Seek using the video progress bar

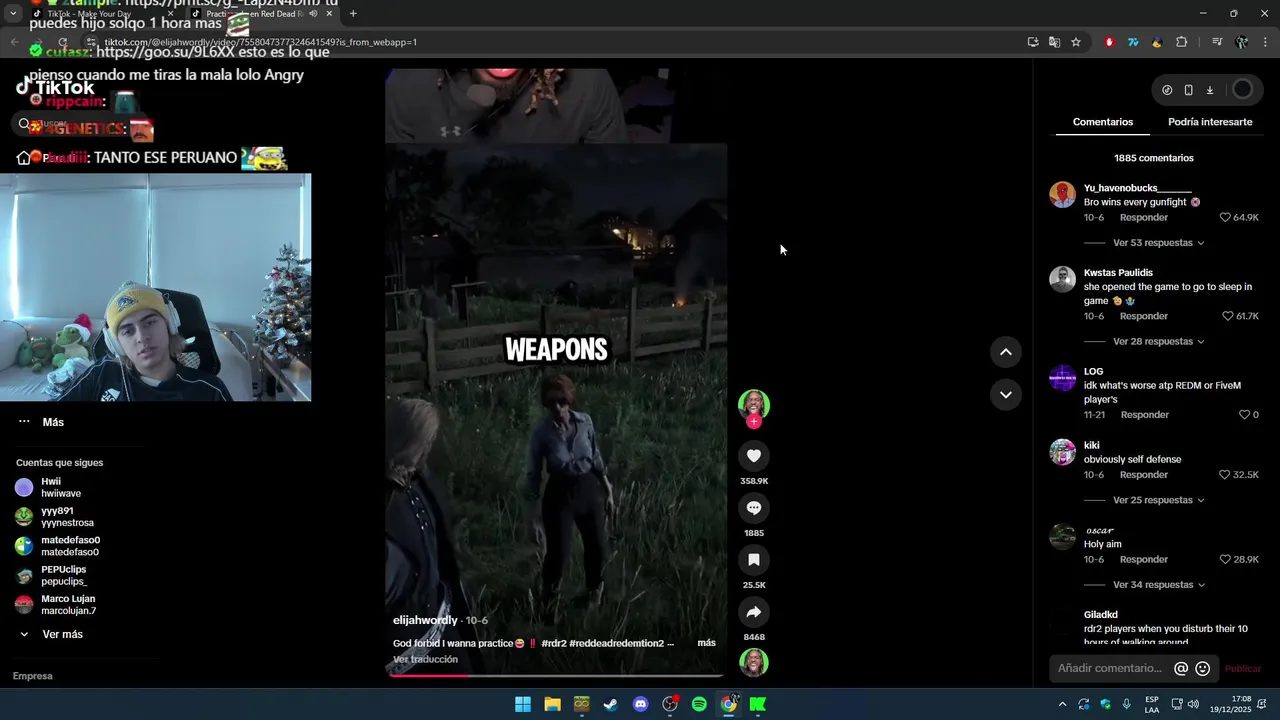[556, 675]
